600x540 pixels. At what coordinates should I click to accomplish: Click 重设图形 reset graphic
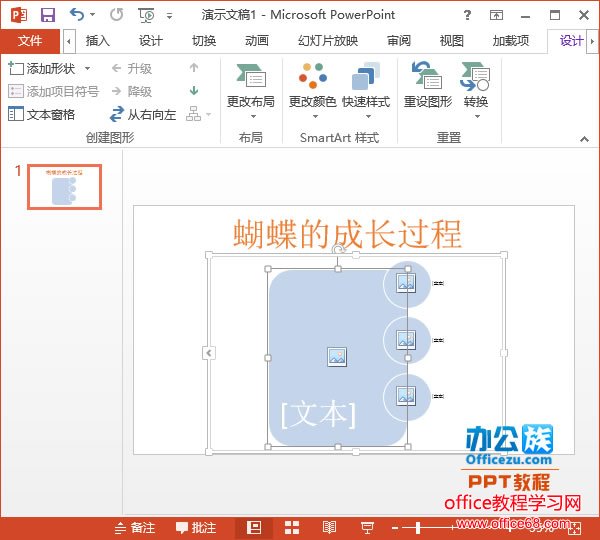428,86
